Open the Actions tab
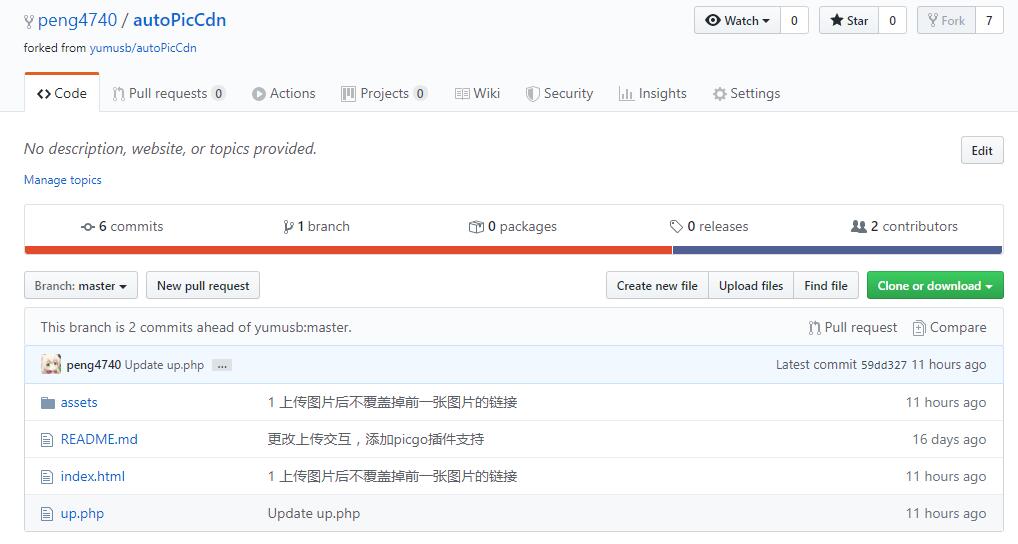Image resolution: width=1018 pixels, height=544 pixels. (x=284, y=93)
